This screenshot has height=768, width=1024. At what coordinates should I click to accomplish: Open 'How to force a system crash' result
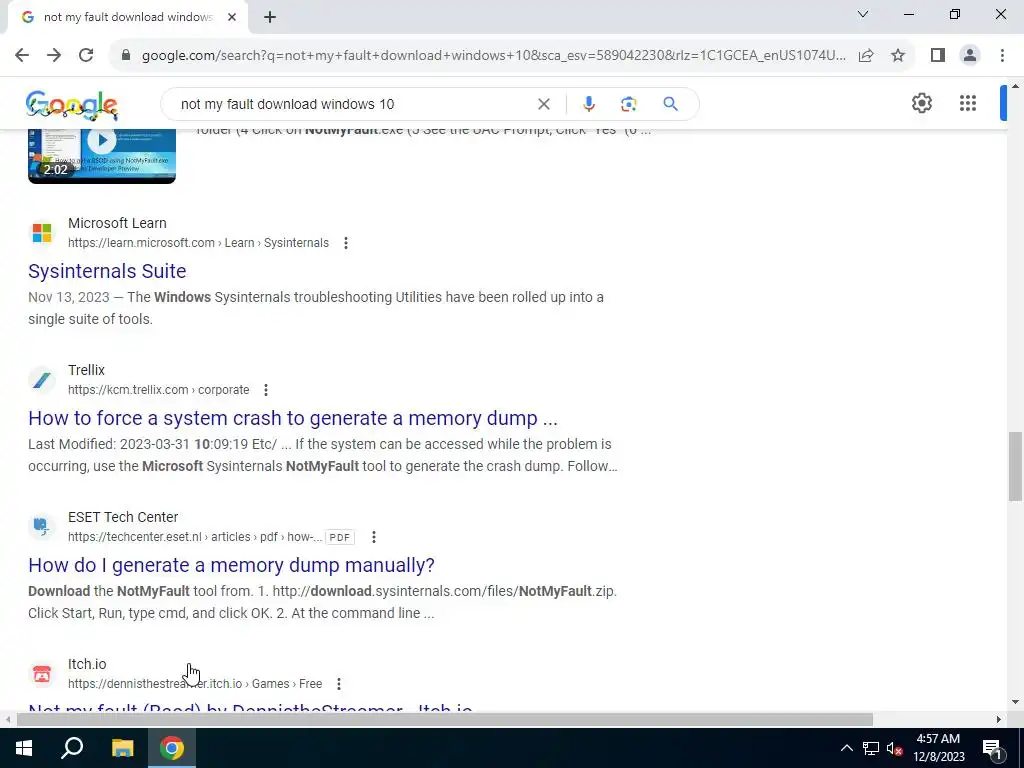[293, 418]
